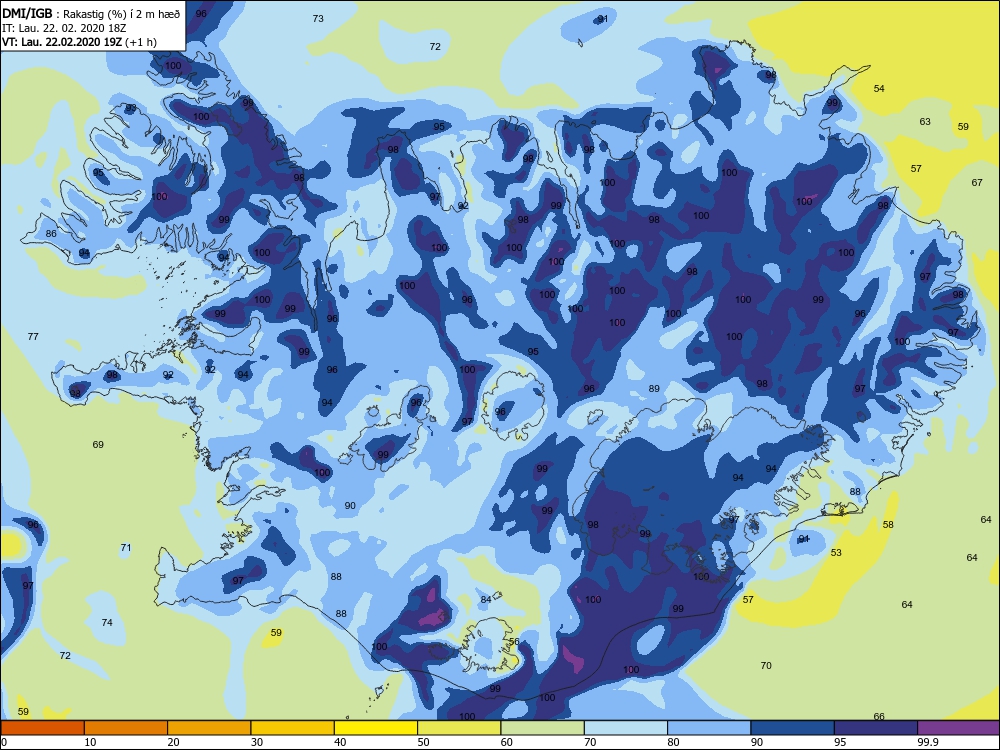Image resolution: width=1000 pixels, height=750 pixels.
Task: Click the bright yellow 40–50 legend swatch
Action: [x=376, y=728]
